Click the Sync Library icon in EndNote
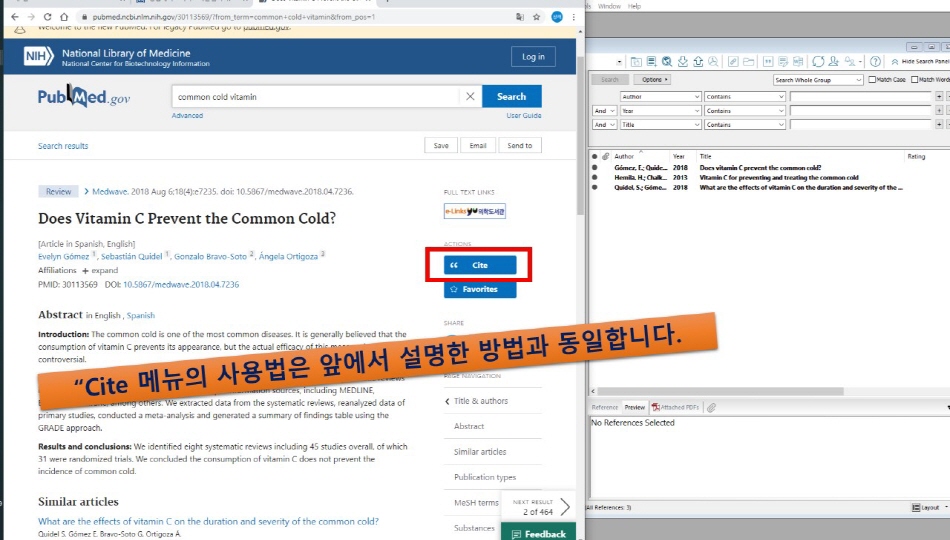 click(819, 61)
